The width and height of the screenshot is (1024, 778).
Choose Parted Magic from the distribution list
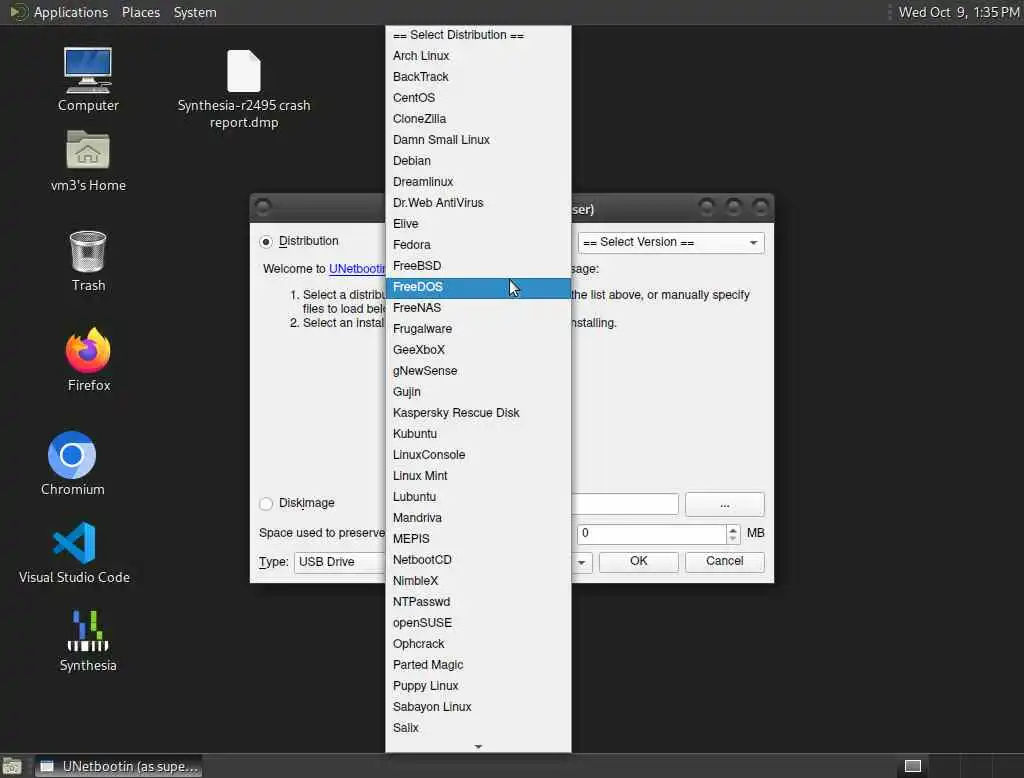coord(478,664)
